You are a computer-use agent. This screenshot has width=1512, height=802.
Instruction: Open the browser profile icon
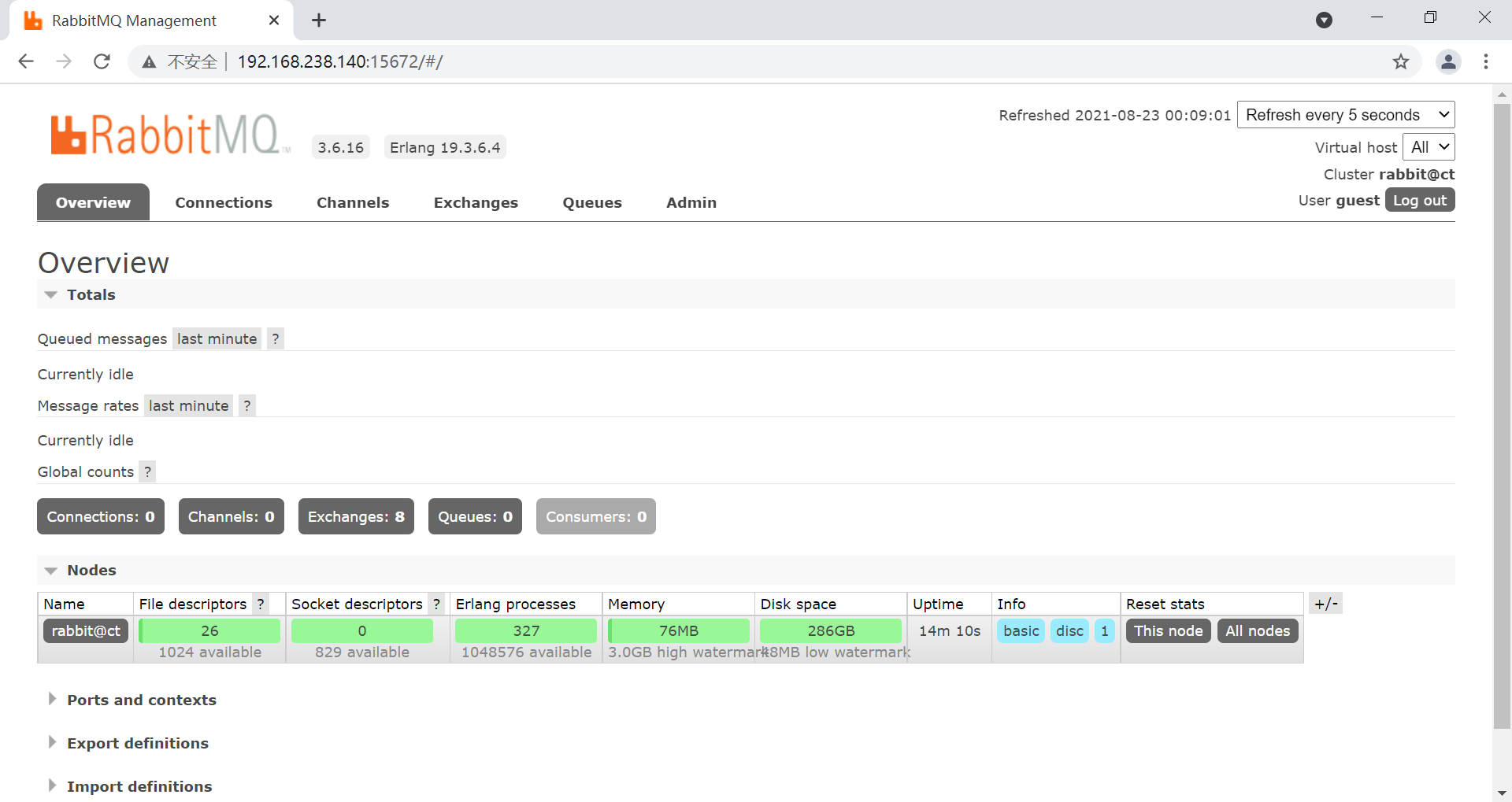1448,61
